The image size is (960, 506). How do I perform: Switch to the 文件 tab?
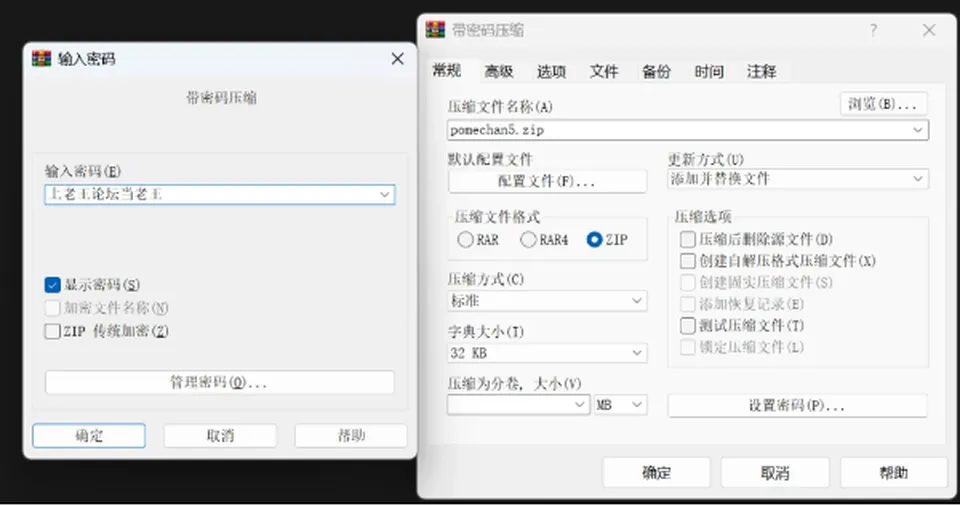coord(604,72)
